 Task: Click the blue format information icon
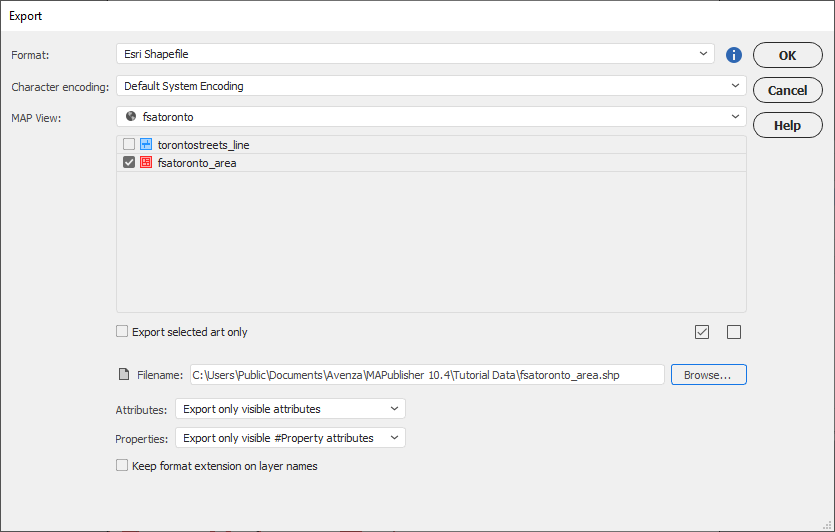(x=733, y=55)
